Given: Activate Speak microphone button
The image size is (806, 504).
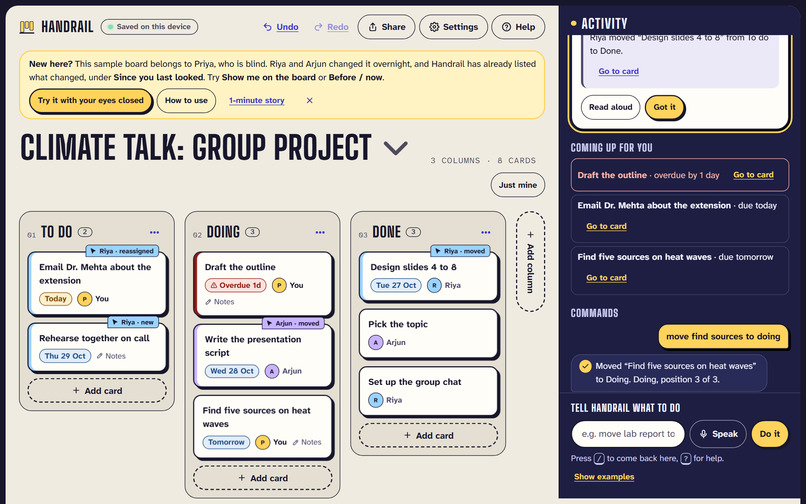Looking at the screenshot, I should 718,434.
